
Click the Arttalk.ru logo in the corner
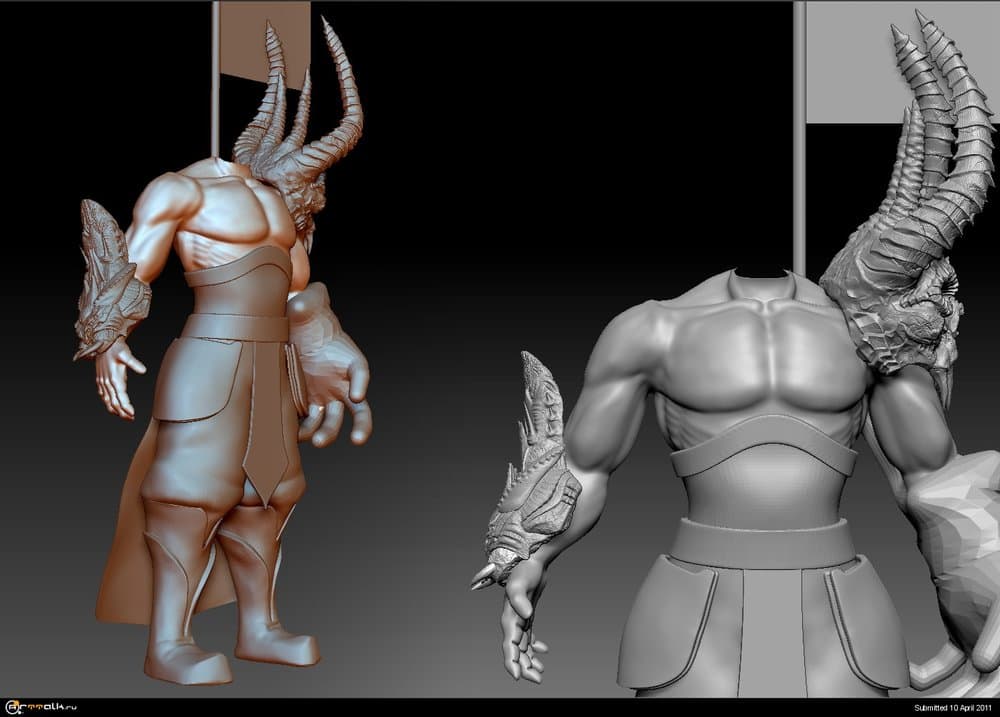tap(43, 707)
